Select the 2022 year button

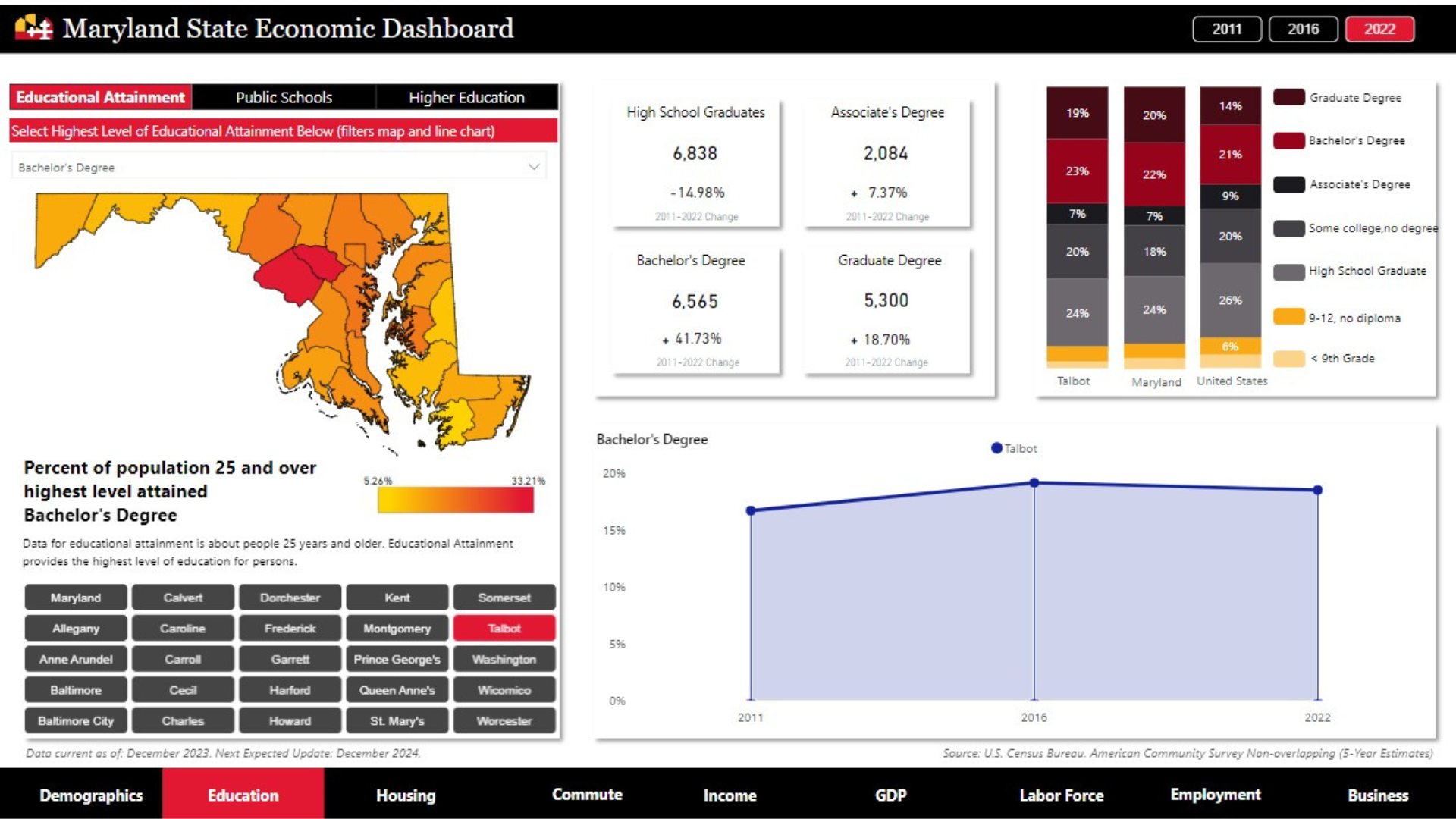coord(1379,29)
